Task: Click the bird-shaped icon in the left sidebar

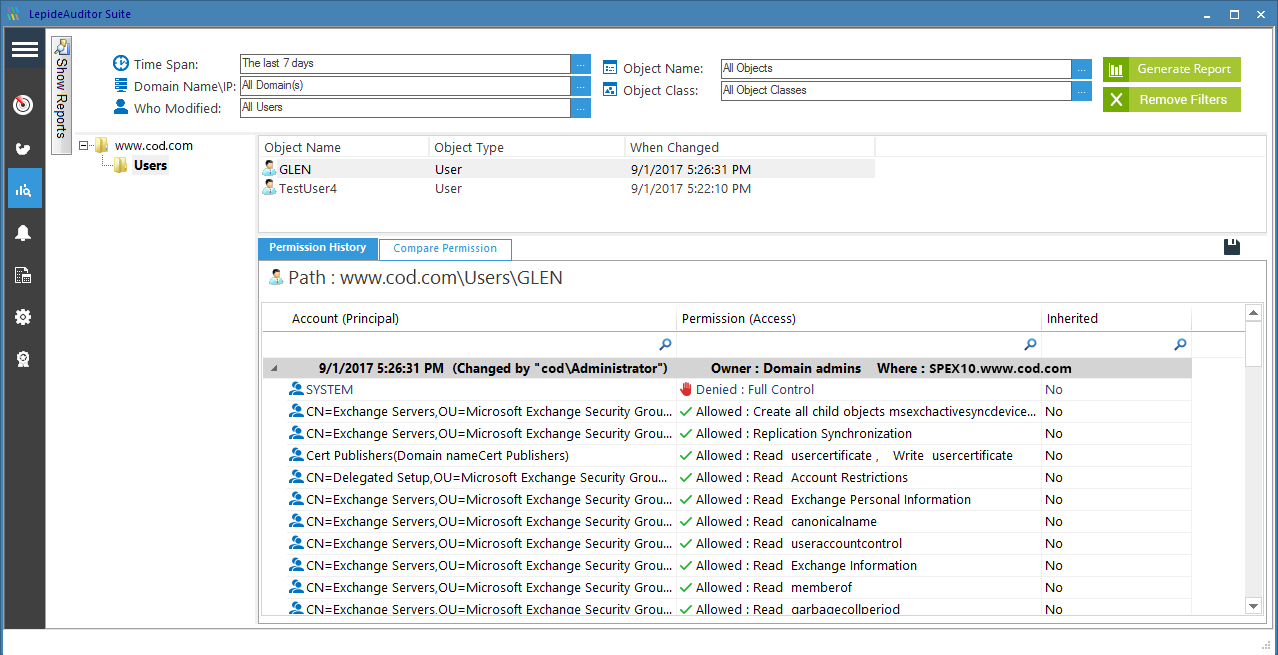Action: 24,149
